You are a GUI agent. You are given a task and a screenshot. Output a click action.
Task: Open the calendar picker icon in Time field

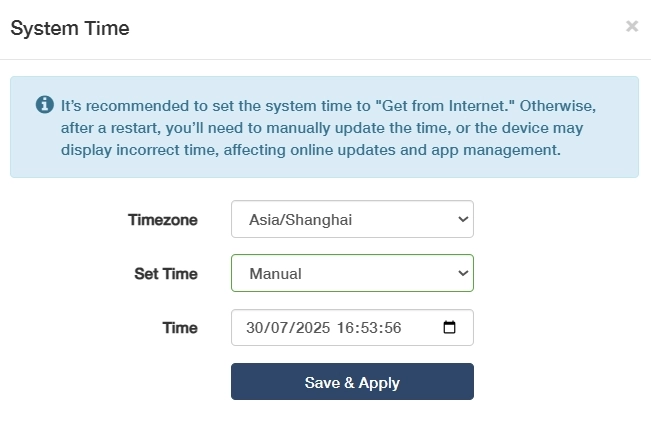point(449,327)
